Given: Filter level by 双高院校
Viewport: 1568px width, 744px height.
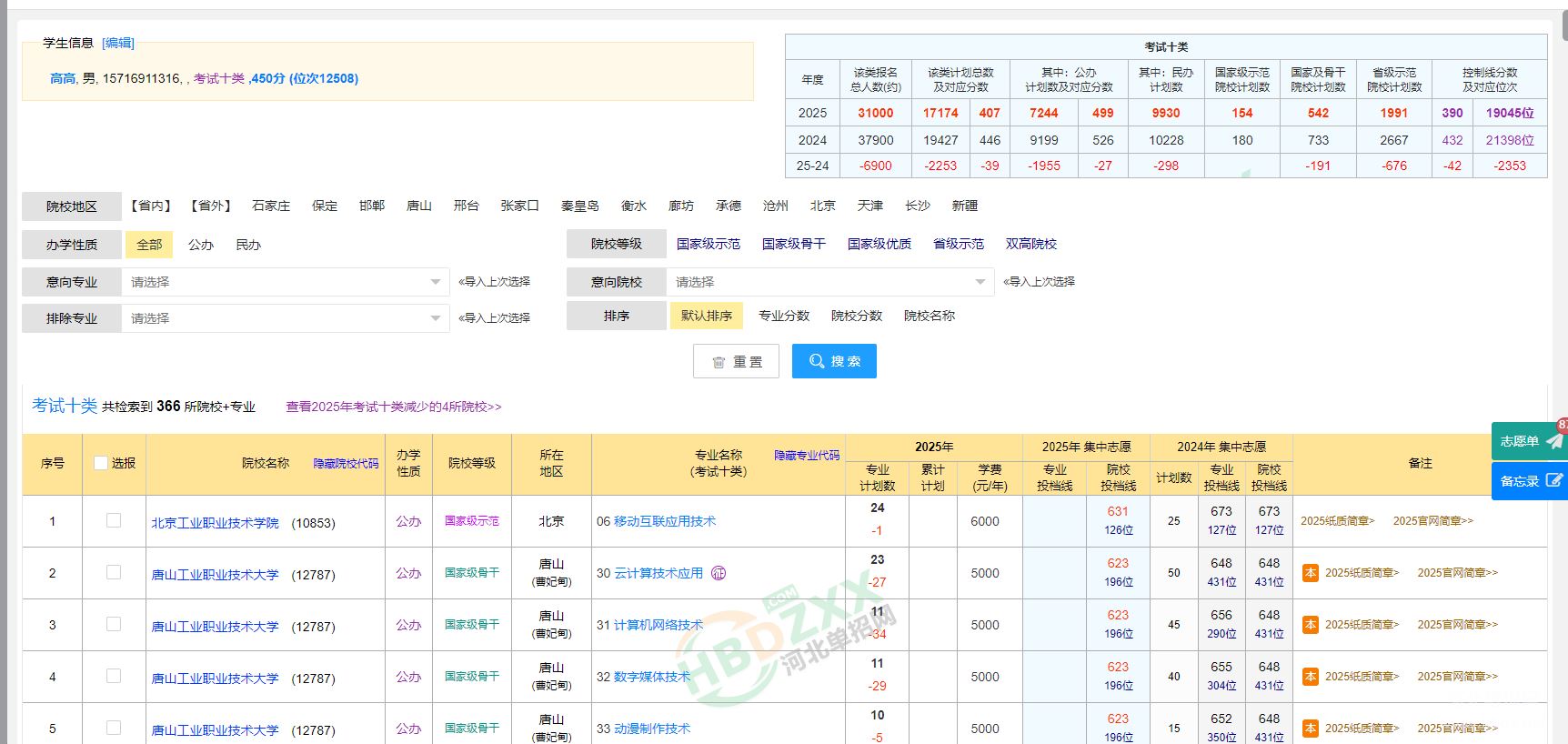Looking at the screenshot, I should [x=1031, y=244].
